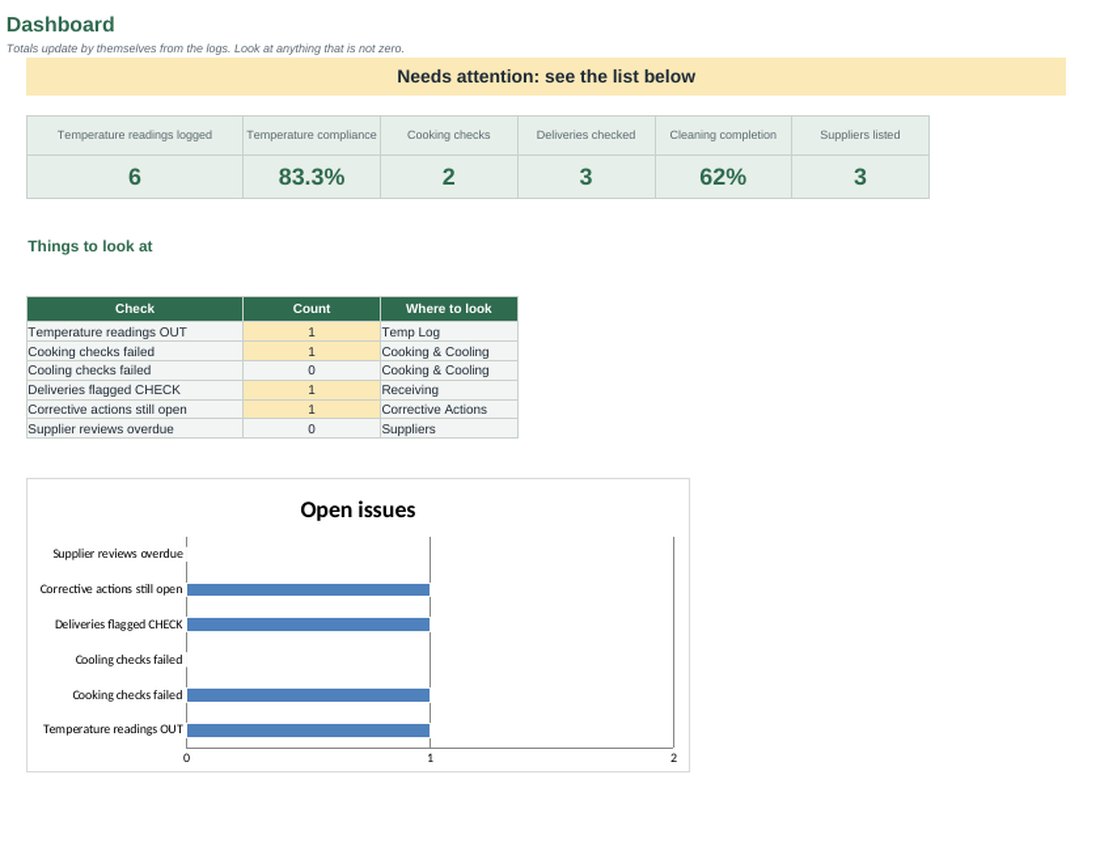The image size is (1100, 851).
Task: Click the 'Needs attention: see the list below' banner
Action: 546,76
